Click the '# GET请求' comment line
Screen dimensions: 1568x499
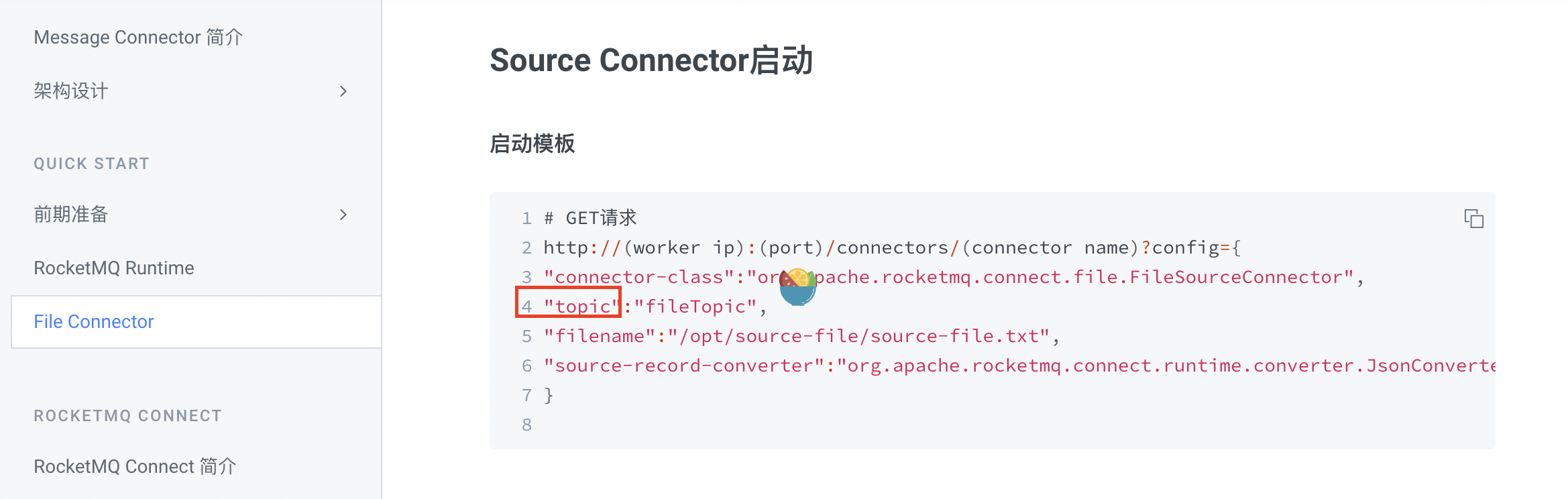pos(590,218)
